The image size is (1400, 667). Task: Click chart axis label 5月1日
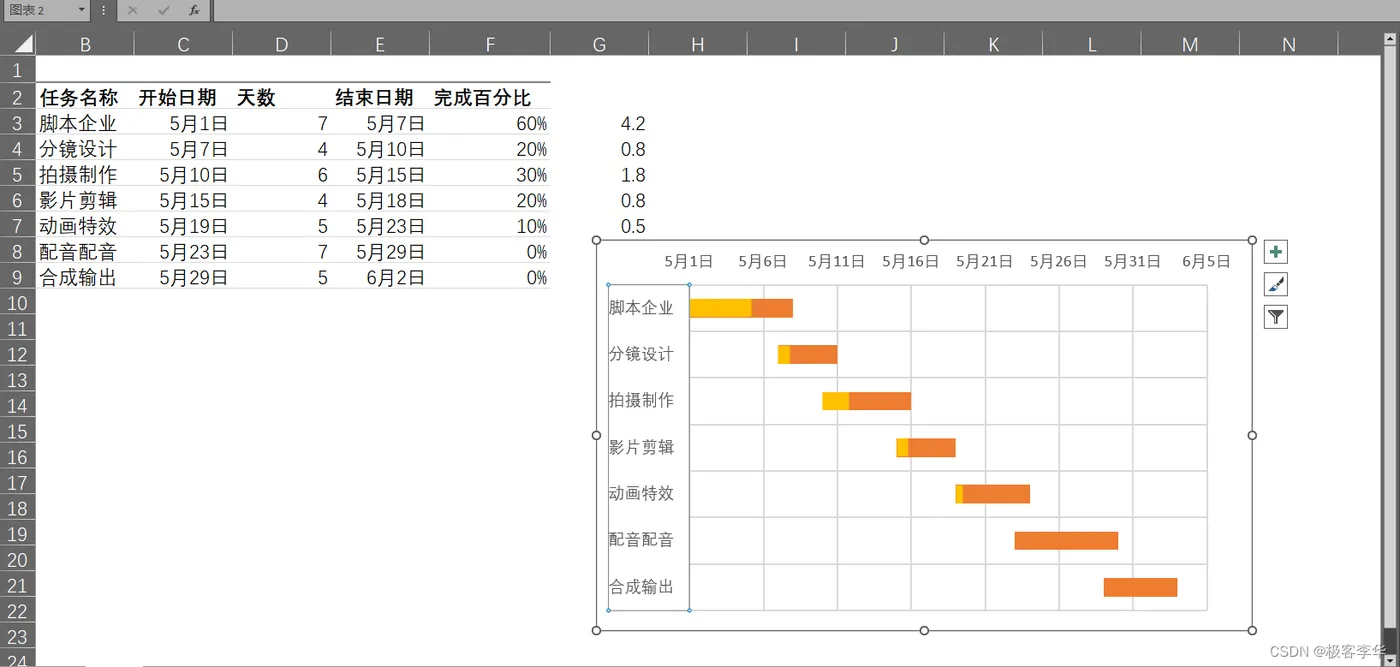click(689, 261)
